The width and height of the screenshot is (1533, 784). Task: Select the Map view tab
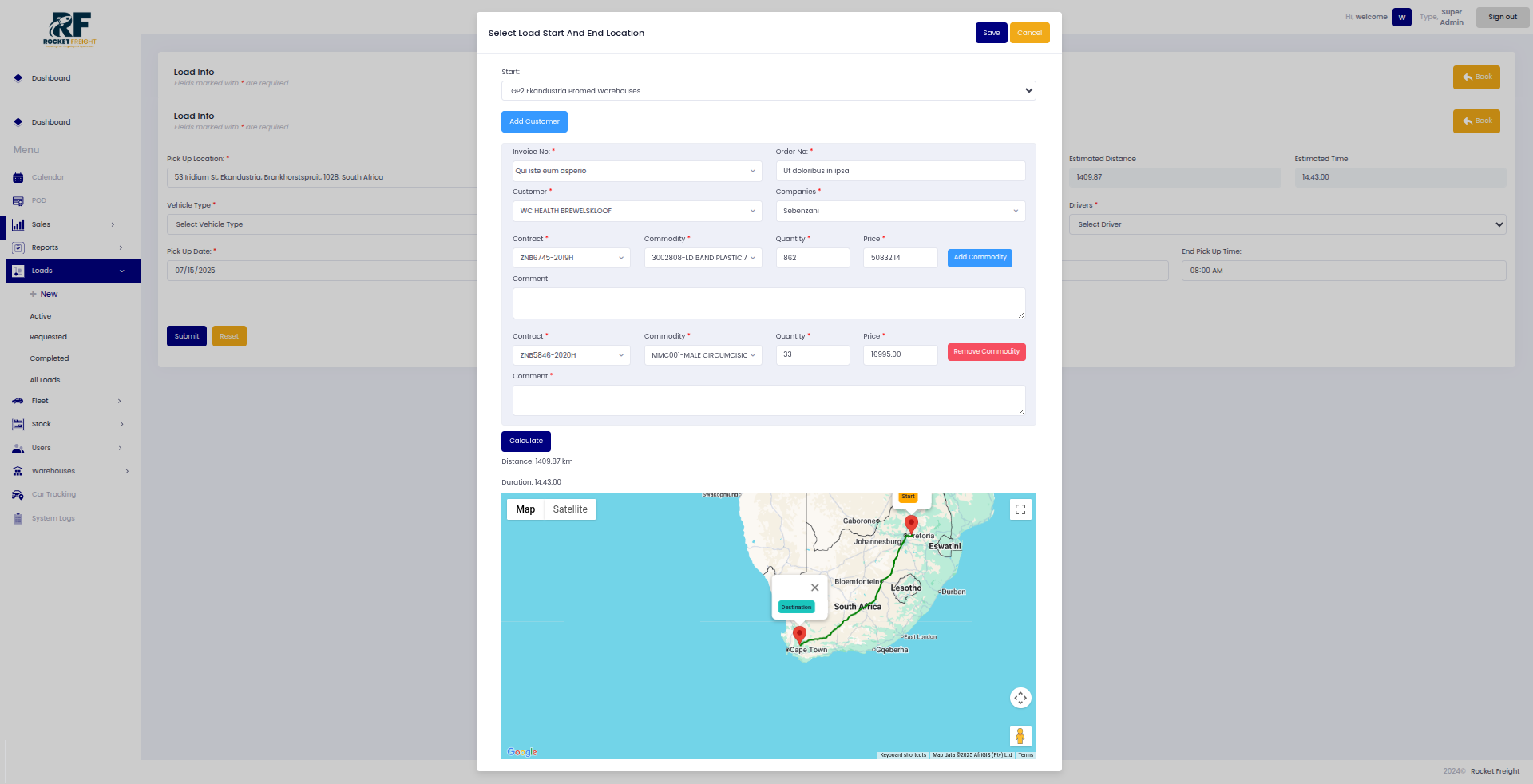tap(525, 509)
